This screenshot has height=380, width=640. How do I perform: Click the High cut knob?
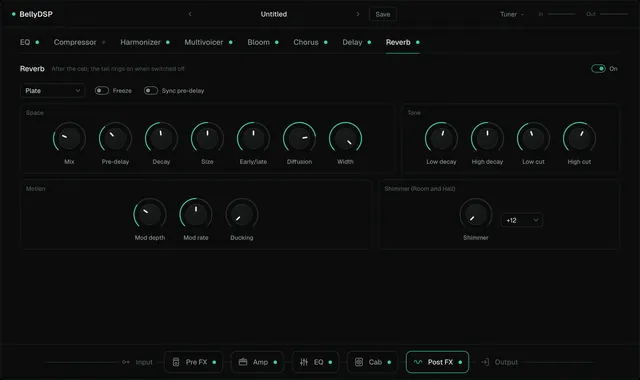tap(579, 138)
